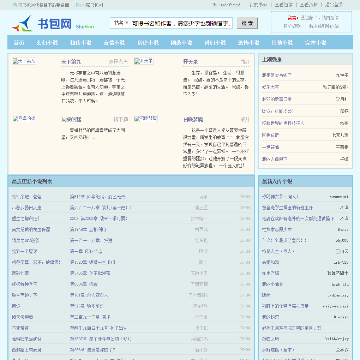Go to the first tab in the blue navigation bar

[x=19, y=42]
